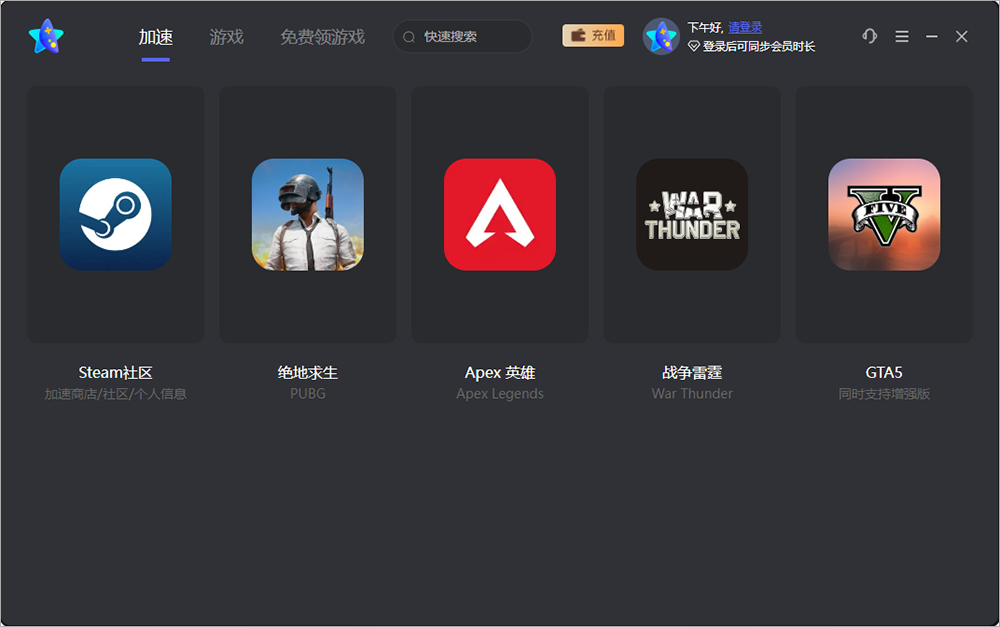Click the user avatar star icon
This screenshot has width=1000, height=627.
coord(661,36)
